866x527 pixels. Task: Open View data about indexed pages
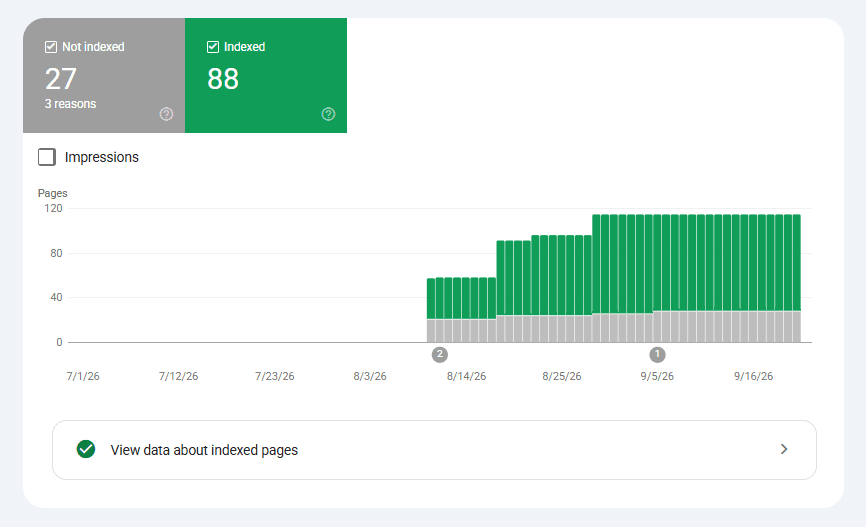pyautogui.click(x=434, y=450)
